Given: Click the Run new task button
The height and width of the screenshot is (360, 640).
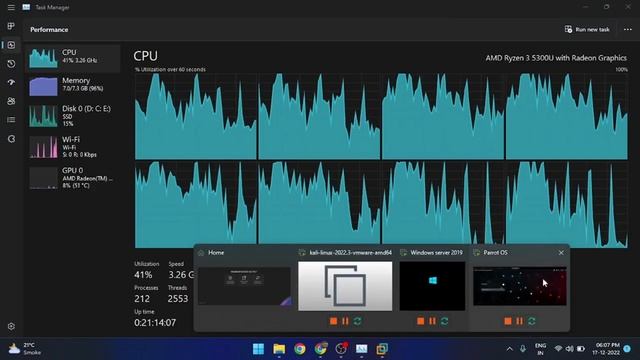Looking at the screenshot, I should tap(587, 29).
